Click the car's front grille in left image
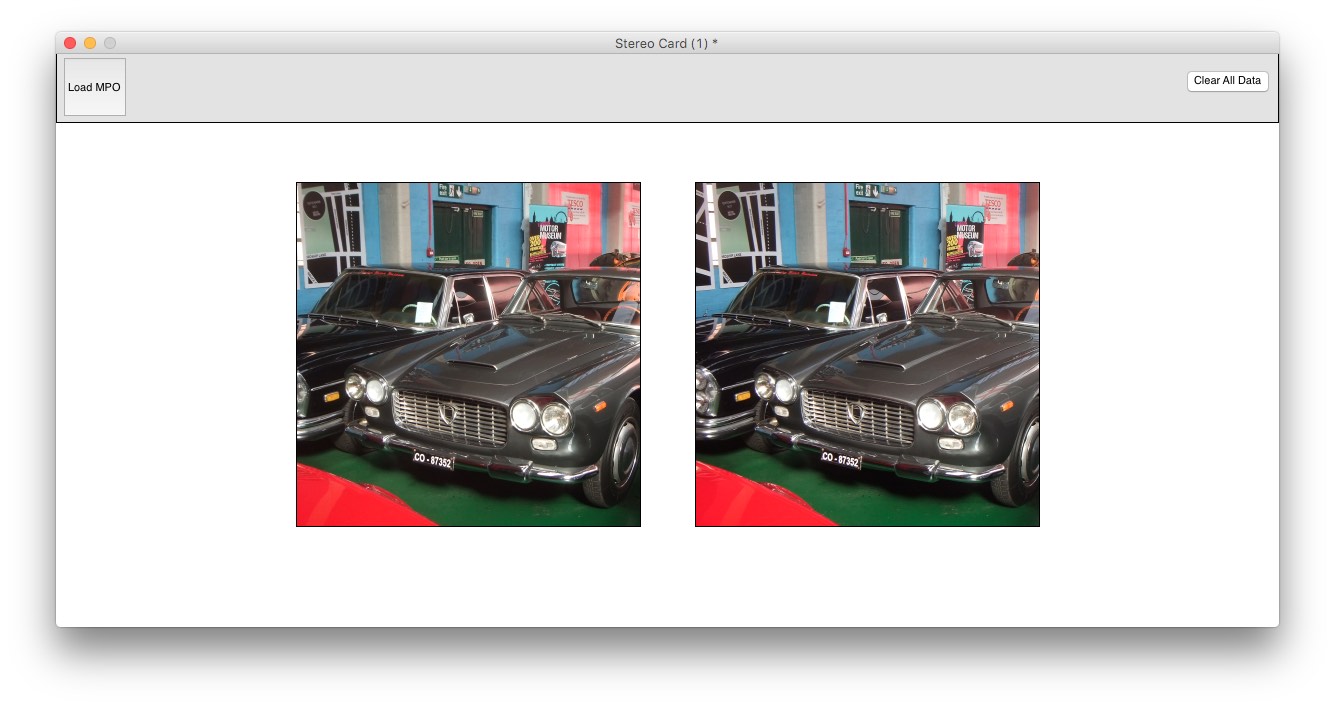The width and height of the screenshot is (1335, 707). [451, 418]
